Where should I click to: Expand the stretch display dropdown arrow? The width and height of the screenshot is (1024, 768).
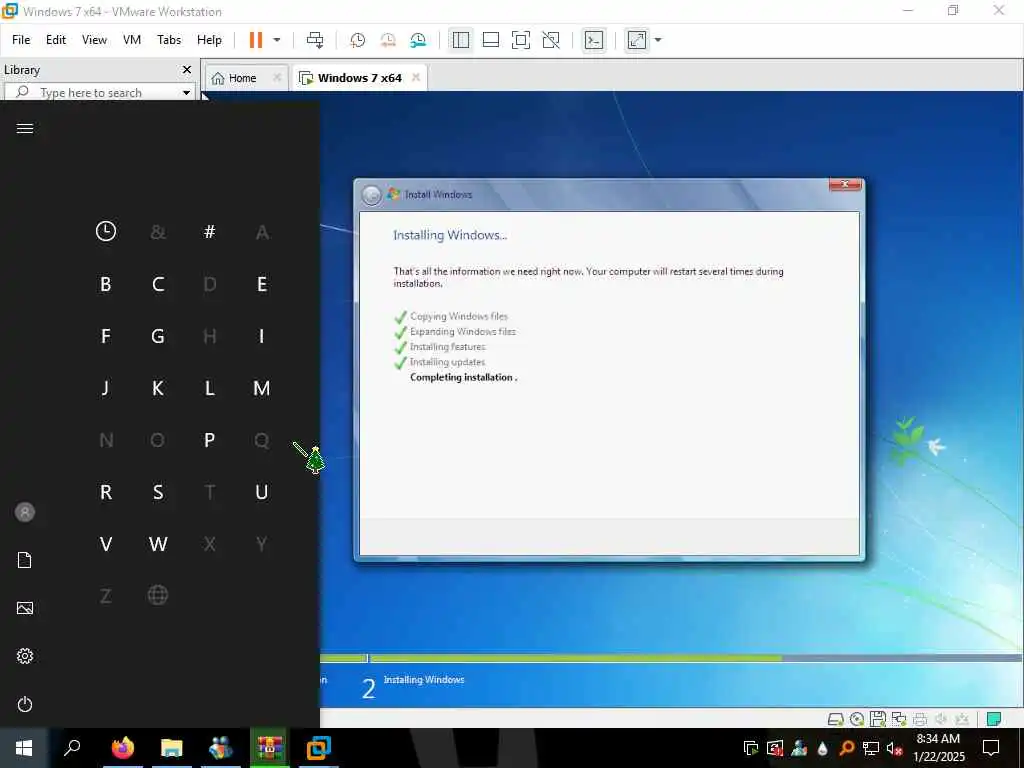click(x=658, y=40)
